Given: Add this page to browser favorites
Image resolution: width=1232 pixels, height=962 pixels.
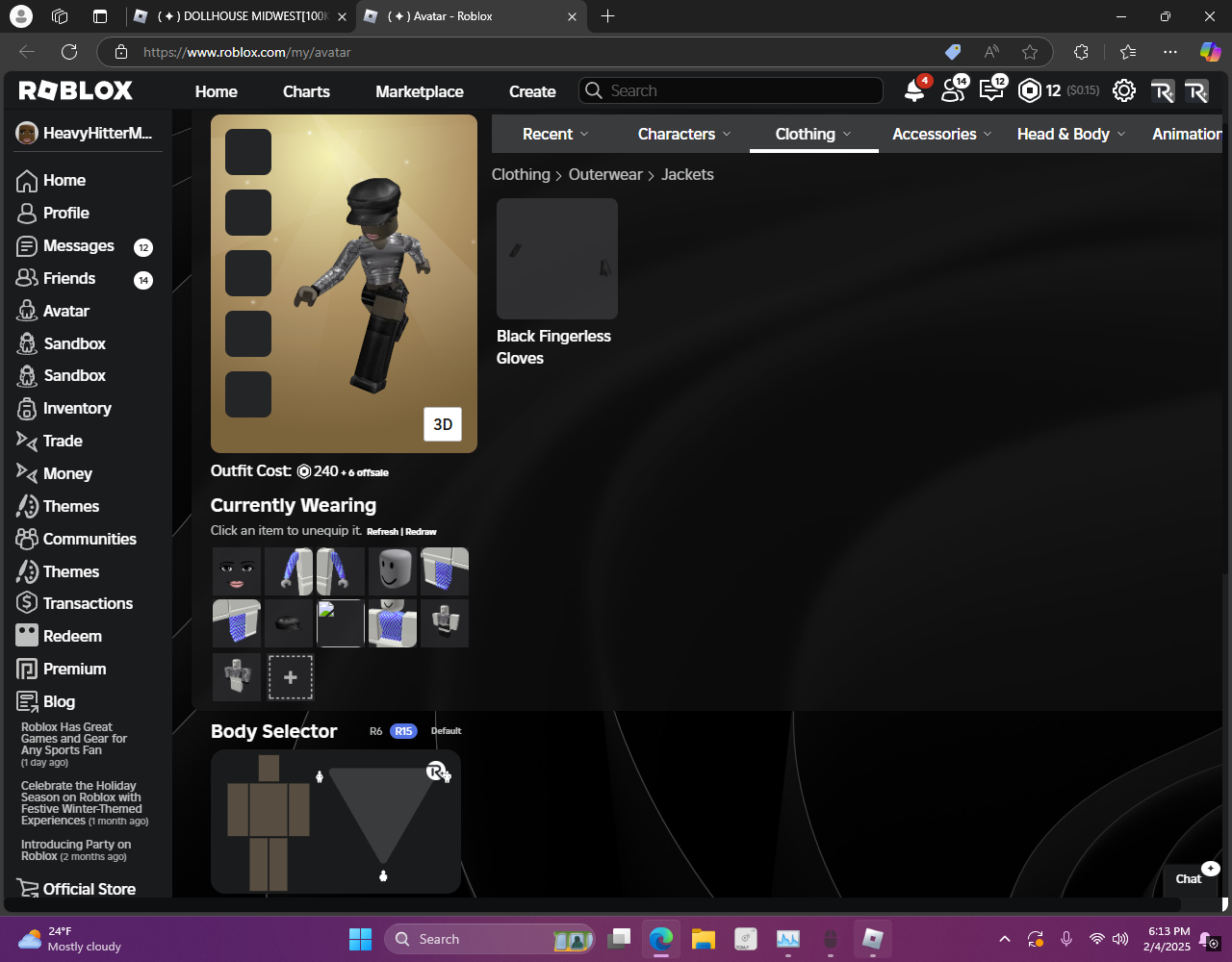Looking at the screenshot, I should (1030, 52).
